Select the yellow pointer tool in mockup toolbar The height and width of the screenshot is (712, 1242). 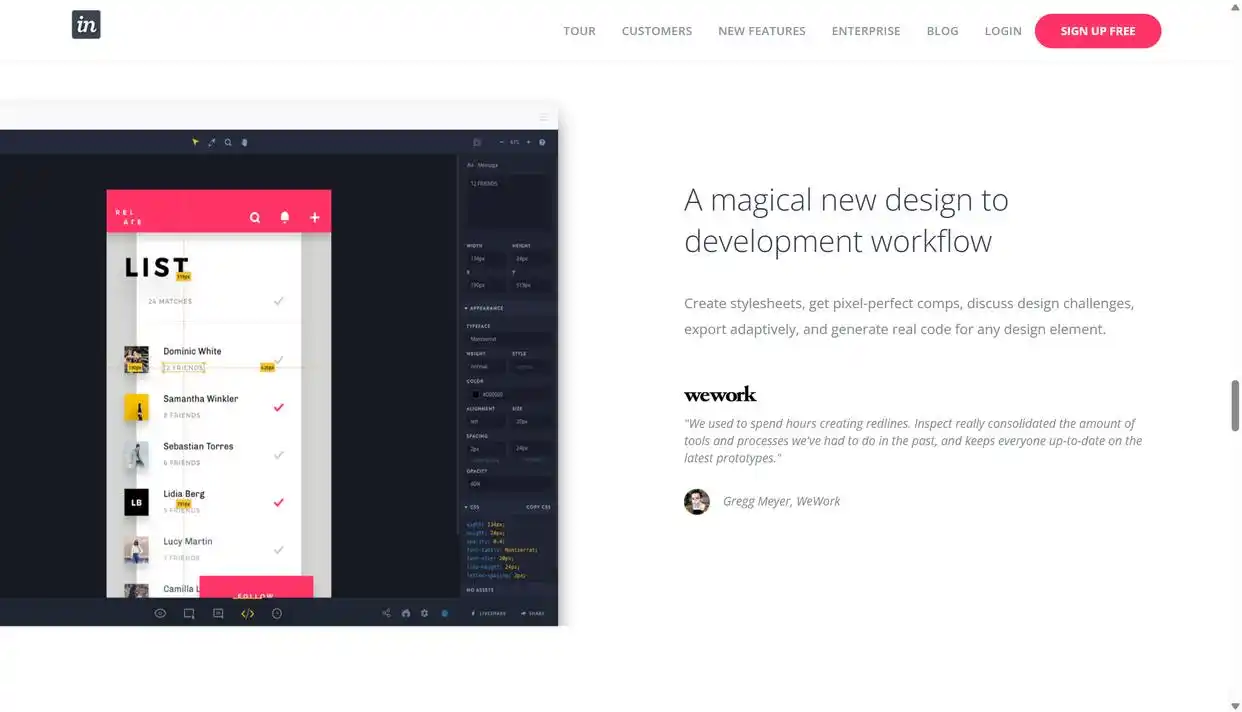[195, 142]
